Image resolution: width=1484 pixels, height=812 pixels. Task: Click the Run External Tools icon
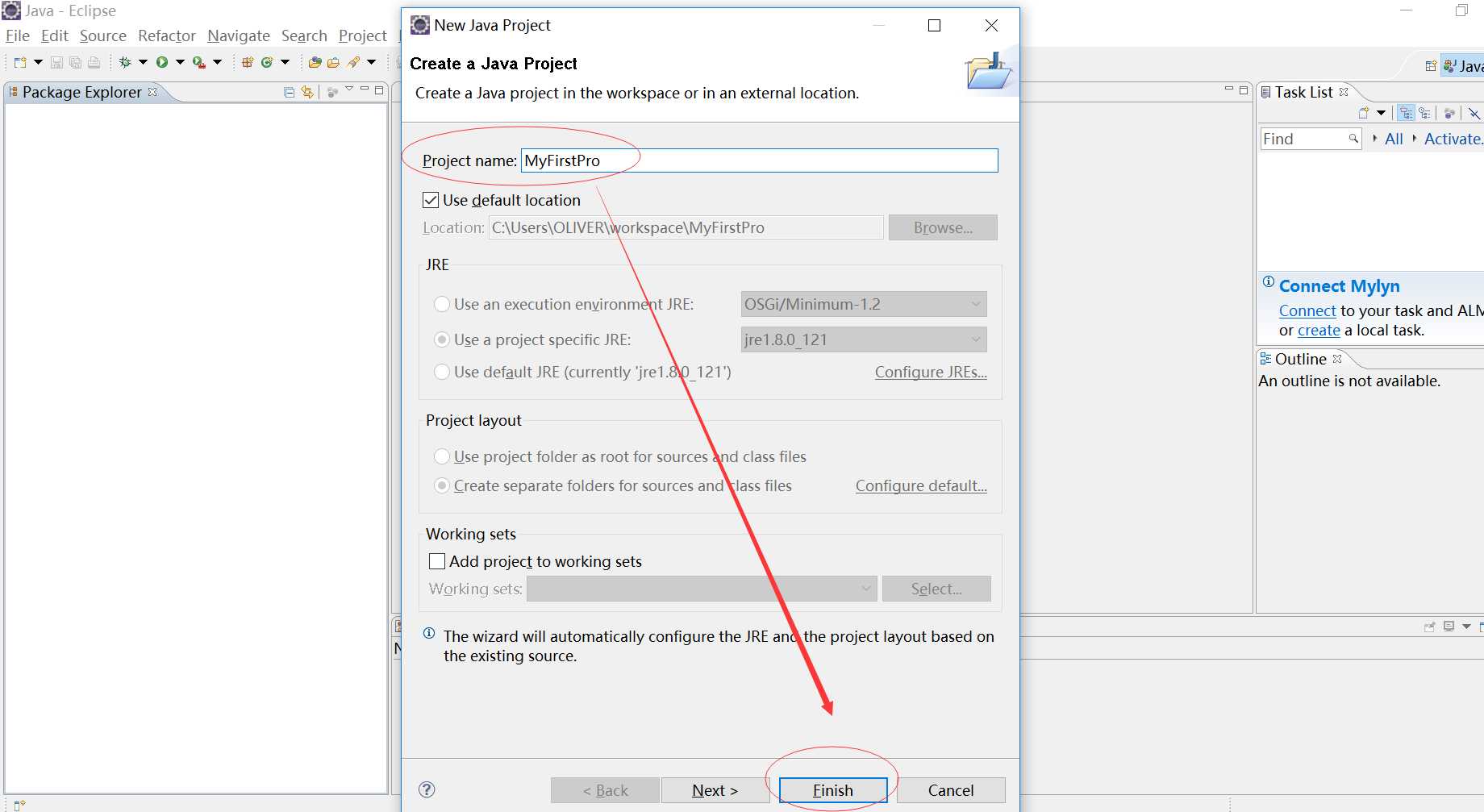[x=198, y=62]
